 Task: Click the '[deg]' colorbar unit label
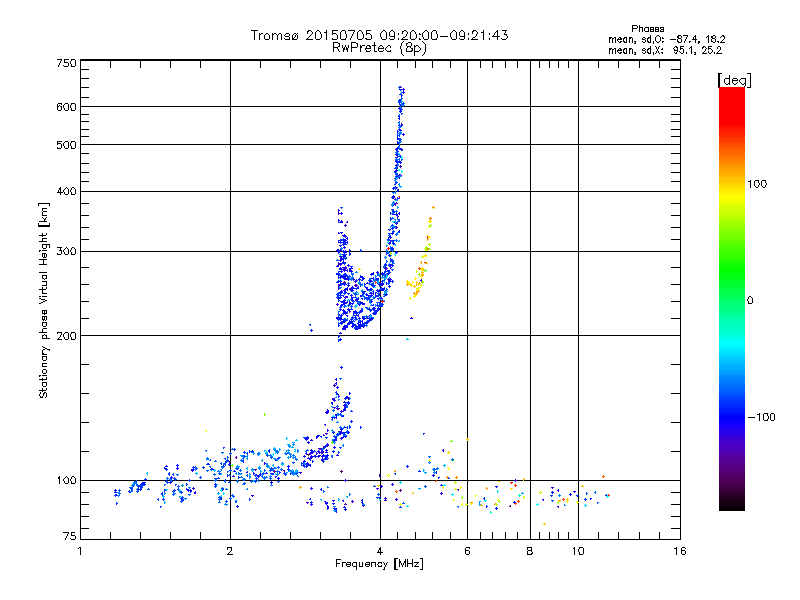tap(734, 80)
